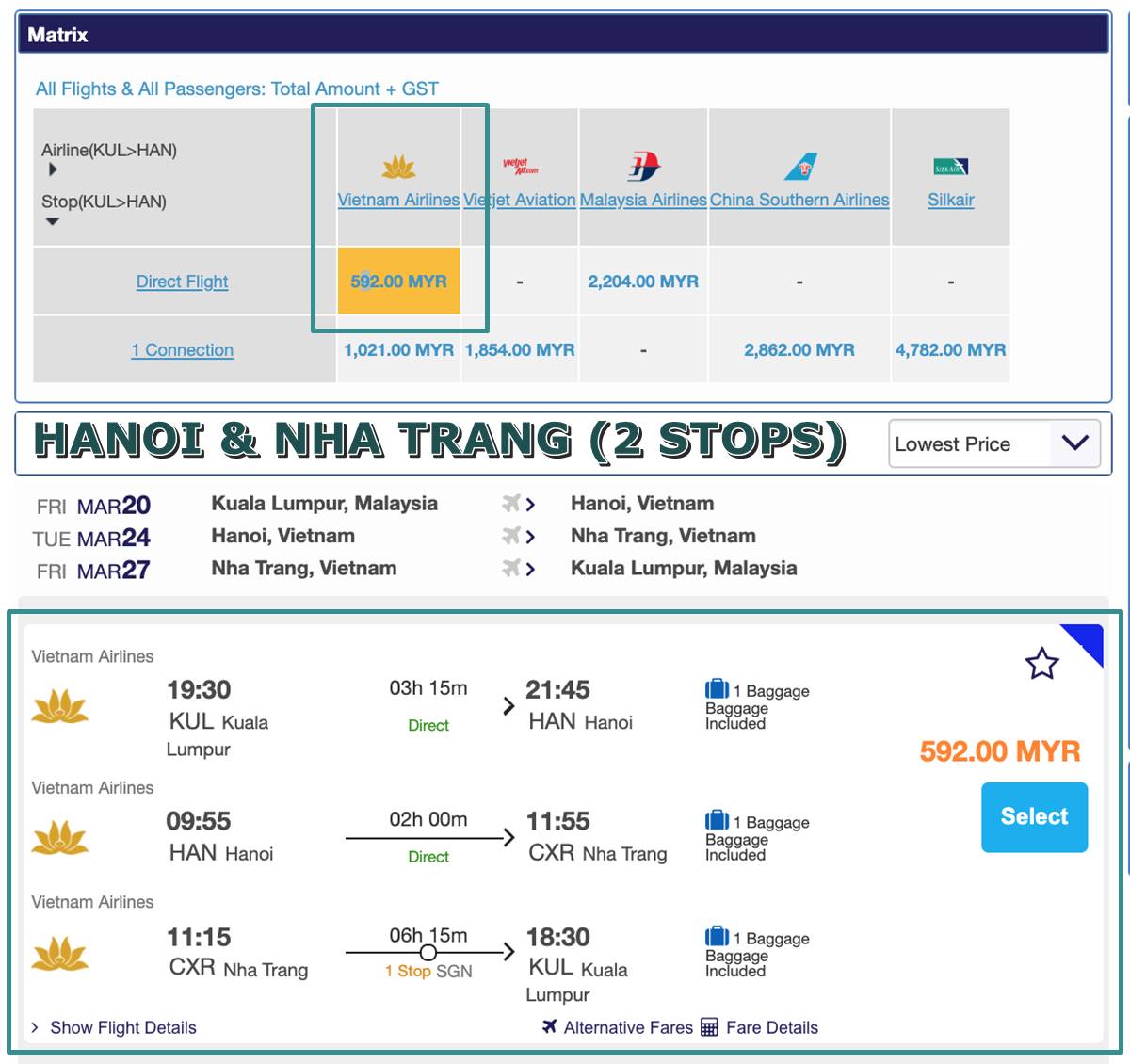Viewport: 1130px width, 1064px height.
Task: Click the China Southern Airlines logo
Action: pyautogui.click(x=799, y=167)
